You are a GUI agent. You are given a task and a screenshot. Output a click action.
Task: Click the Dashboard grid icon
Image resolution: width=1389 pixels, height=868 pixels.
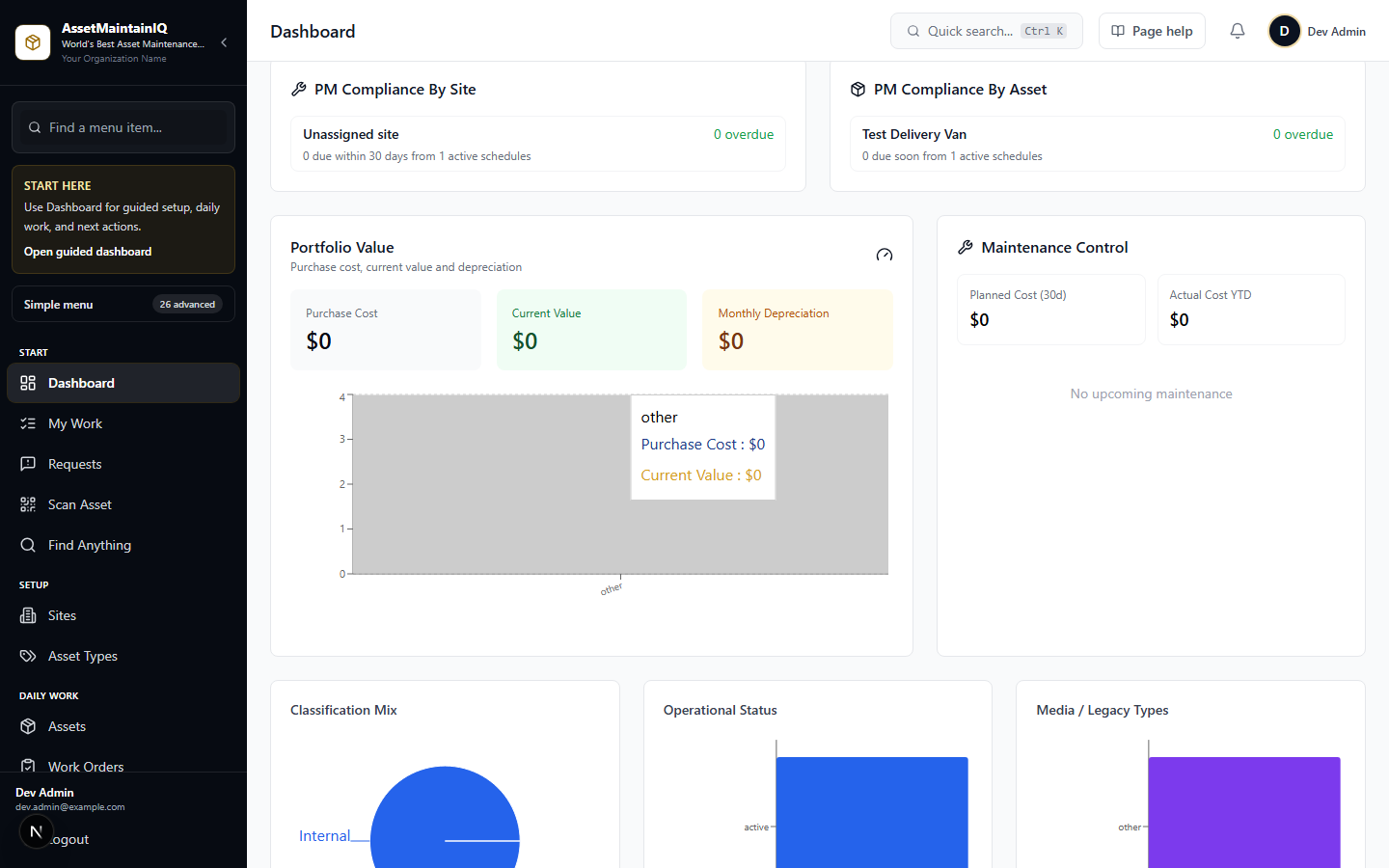click(28, 383)
